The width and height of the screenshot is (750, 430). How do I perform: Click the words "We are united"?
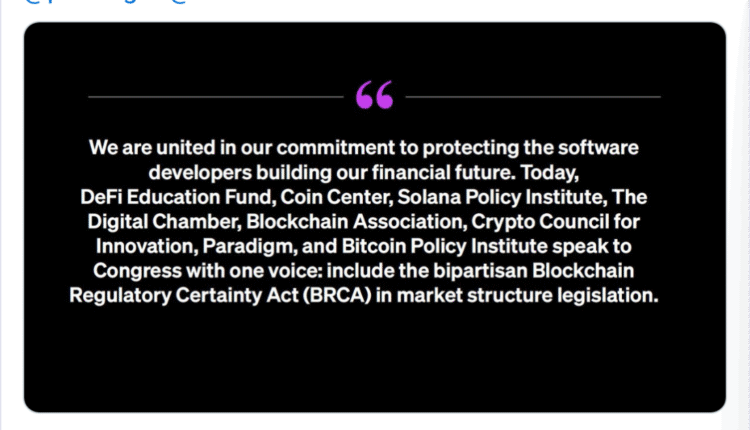click(141, 148)
